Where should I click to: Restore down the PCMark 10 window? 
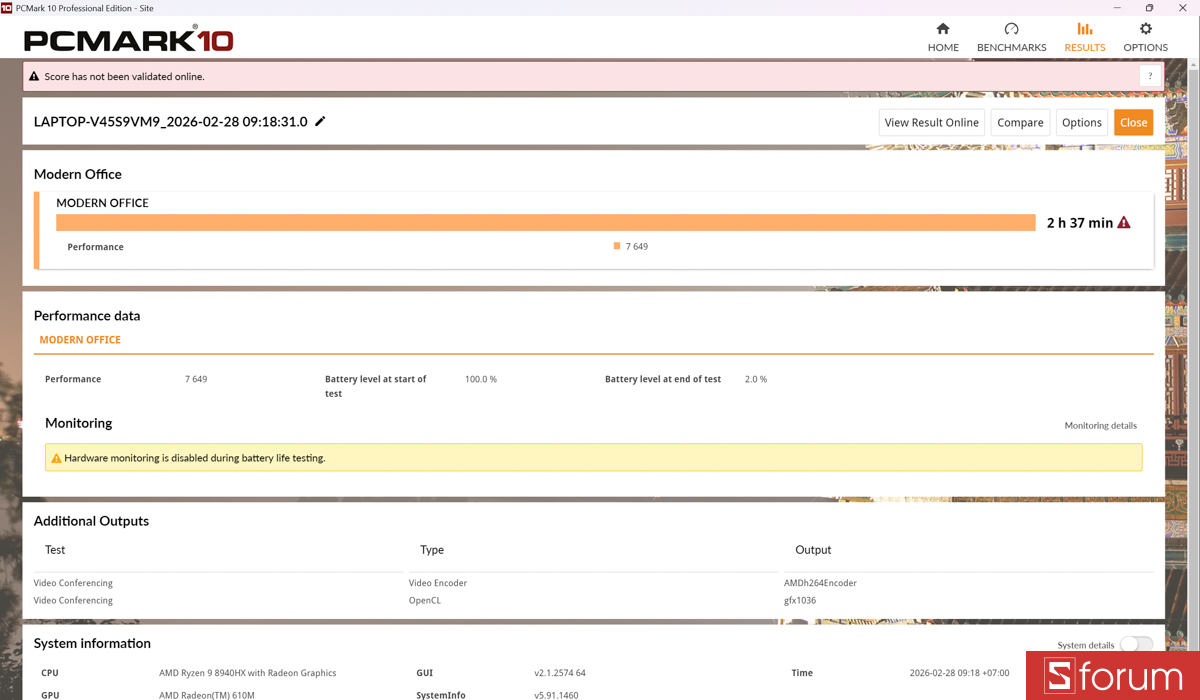coord(1149,7)
